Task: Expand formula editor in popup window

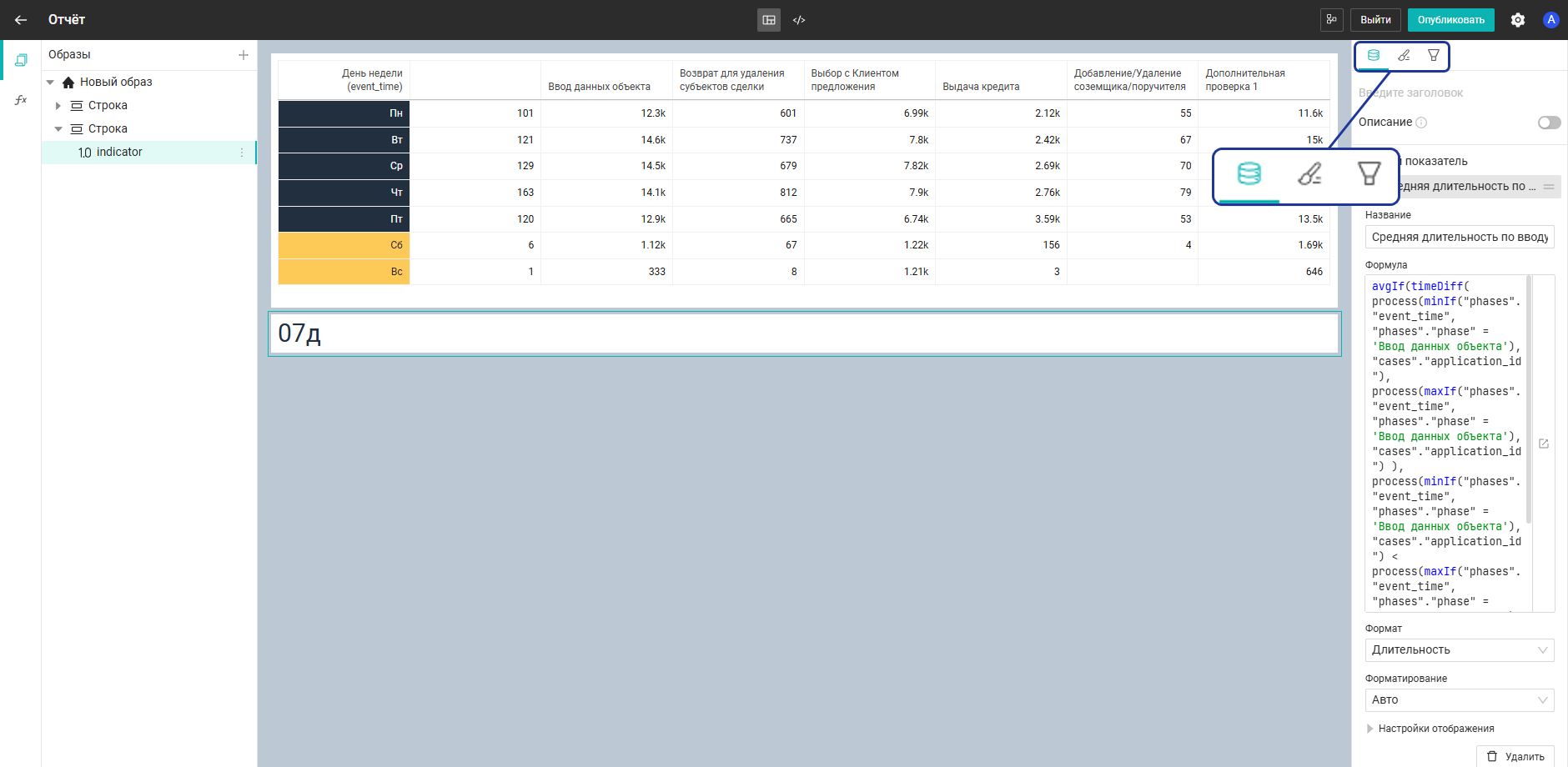Action: [1544, 444]
